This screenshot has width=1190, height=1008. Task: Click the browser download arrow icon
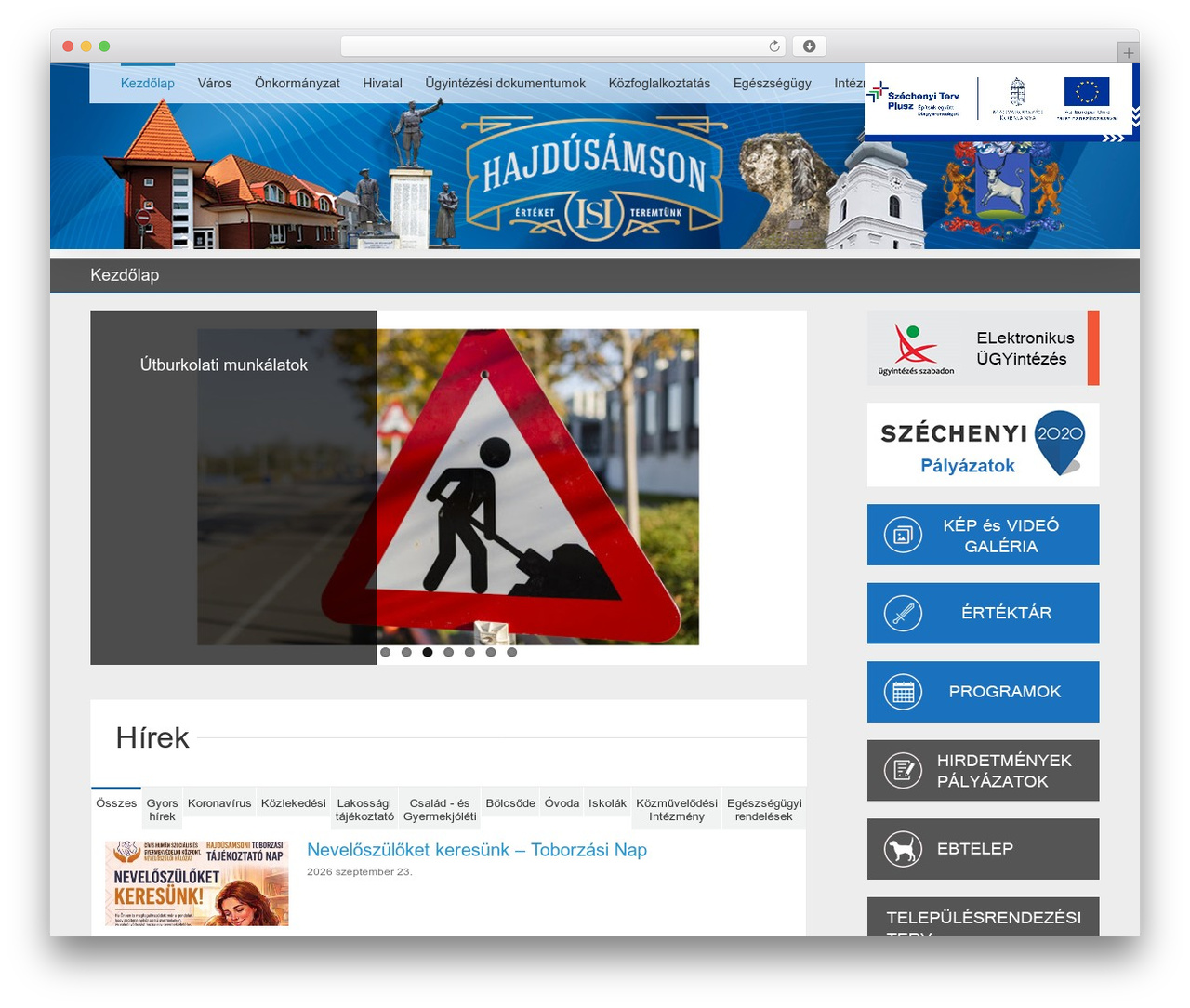click(809, 46)
